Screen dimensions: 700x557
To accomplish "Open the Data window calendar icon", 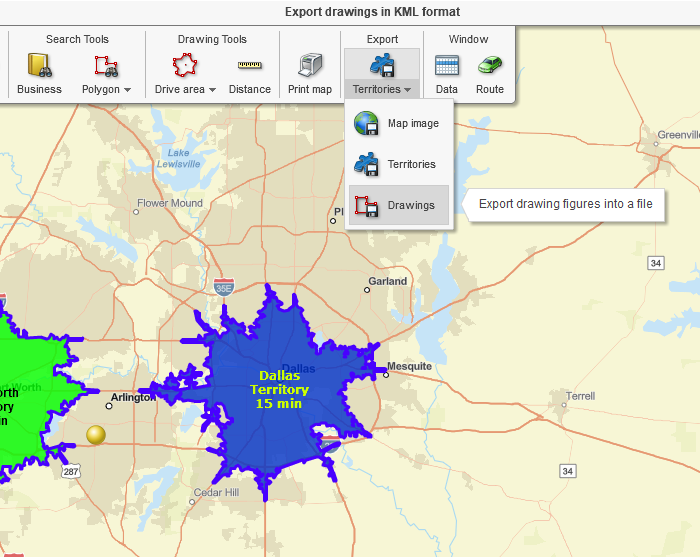I will (446, 66).
